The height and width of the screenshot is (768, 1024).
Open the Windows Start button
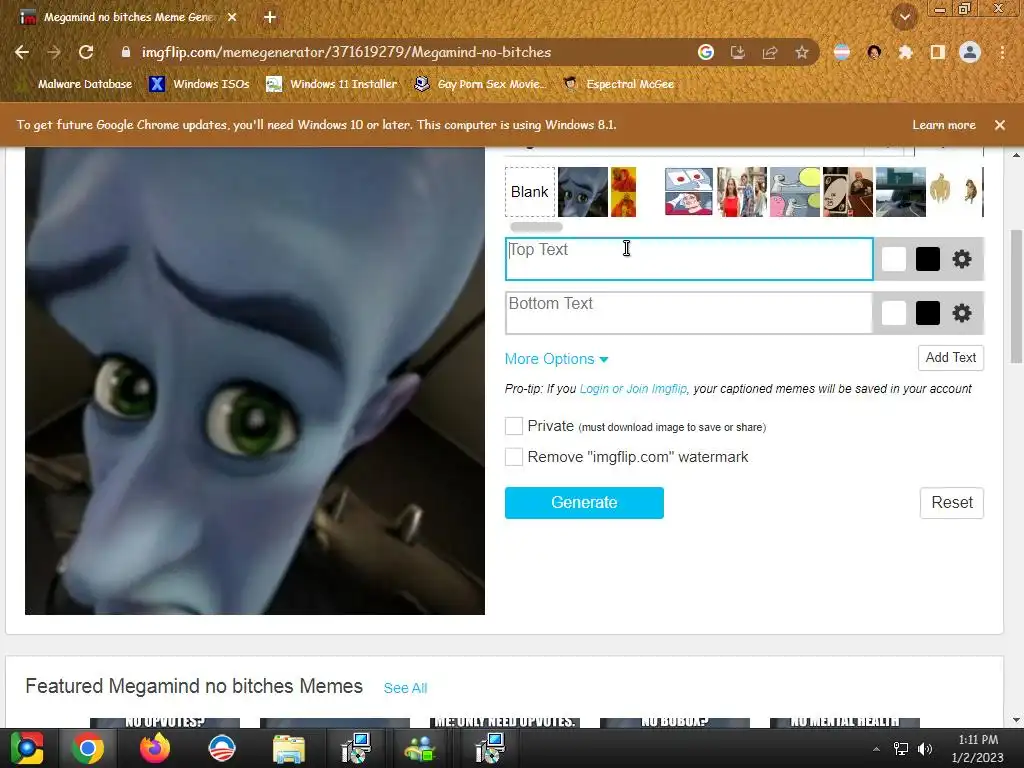tap(27, 748)
